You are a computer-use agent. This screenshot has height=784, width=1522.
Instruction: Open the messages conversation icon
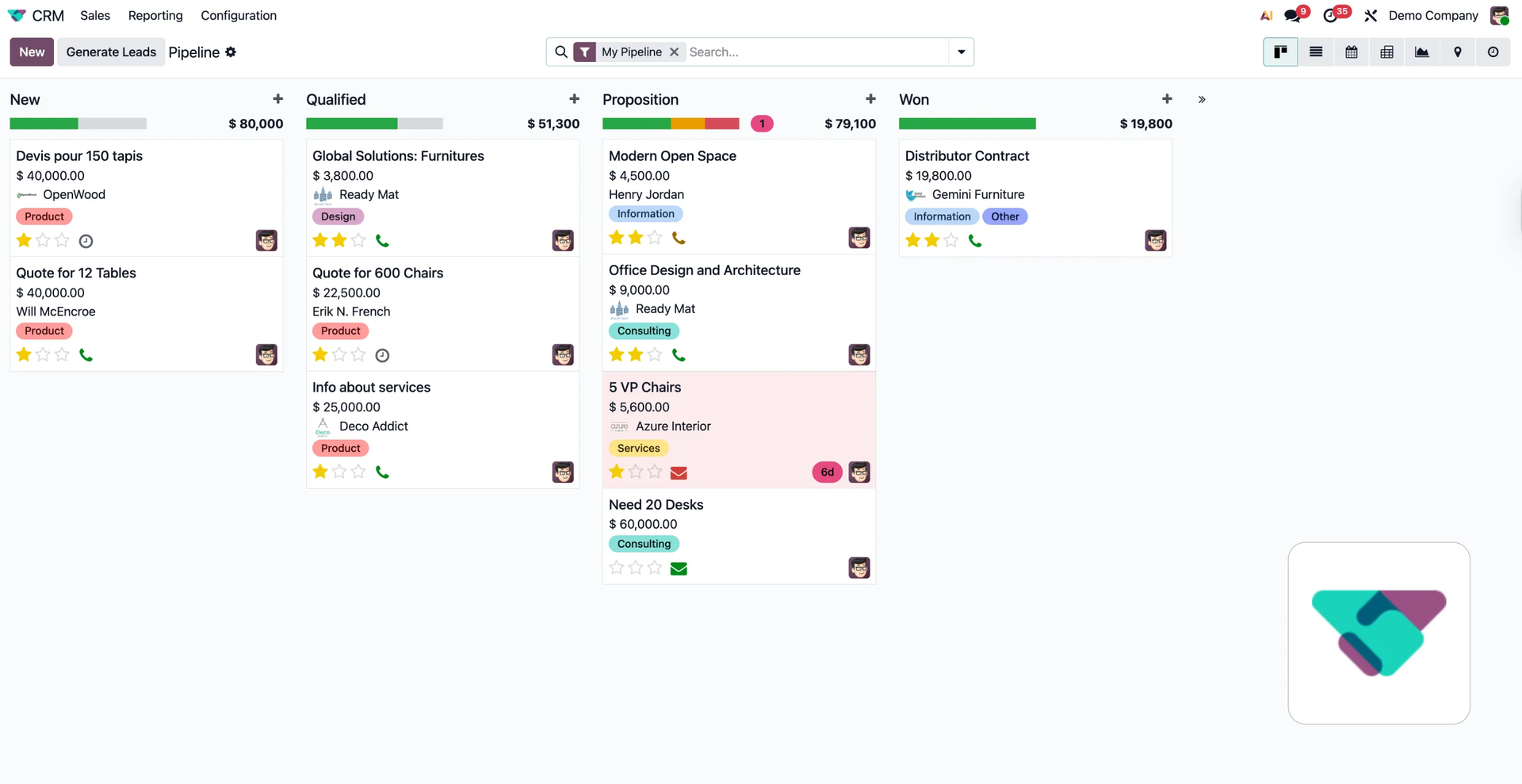pos(1292,16)
